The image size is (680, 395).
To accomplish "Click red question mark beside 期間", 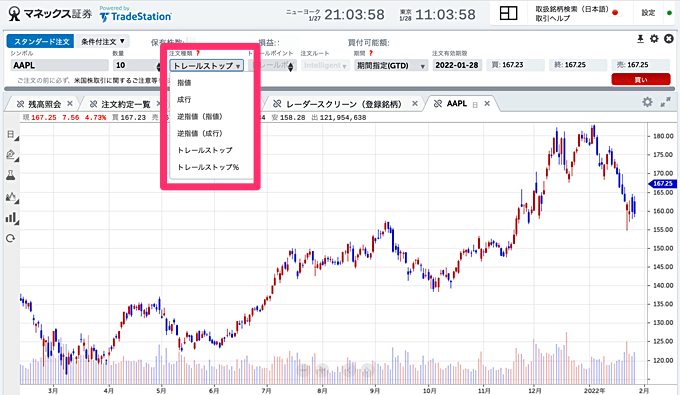I will [x=371, y=53].
